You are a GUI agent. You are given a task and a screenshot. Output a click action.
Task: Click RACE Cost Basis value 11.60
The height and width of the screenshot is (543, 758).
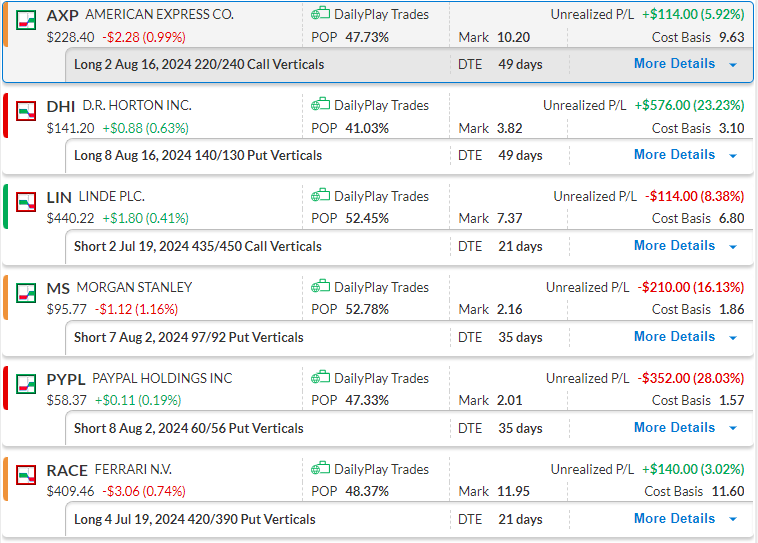tap(728, 491)
